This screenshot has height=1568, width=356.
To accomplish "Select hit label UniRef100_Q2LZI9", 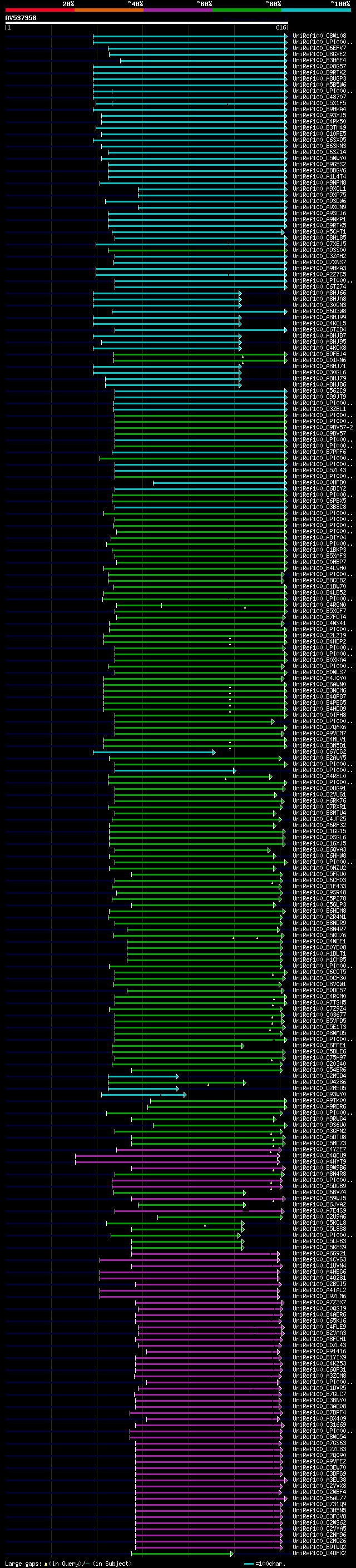I will coord(319,635).
